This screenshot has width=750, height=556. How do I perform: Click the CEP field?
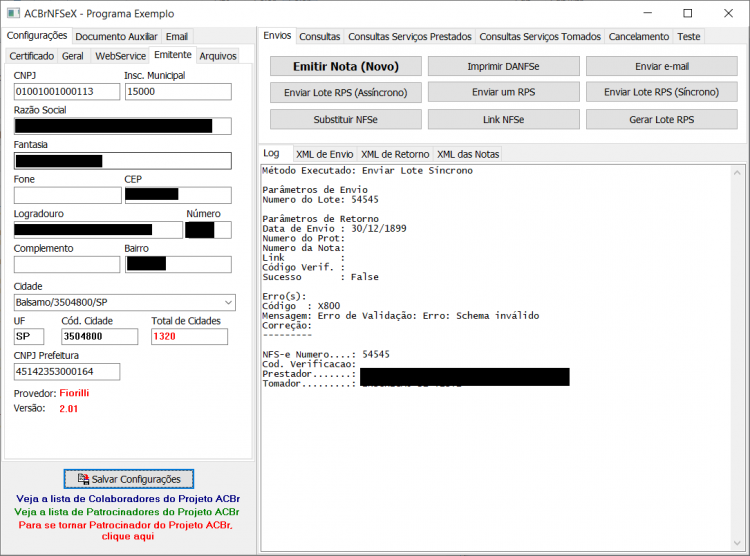pos(178,195)
